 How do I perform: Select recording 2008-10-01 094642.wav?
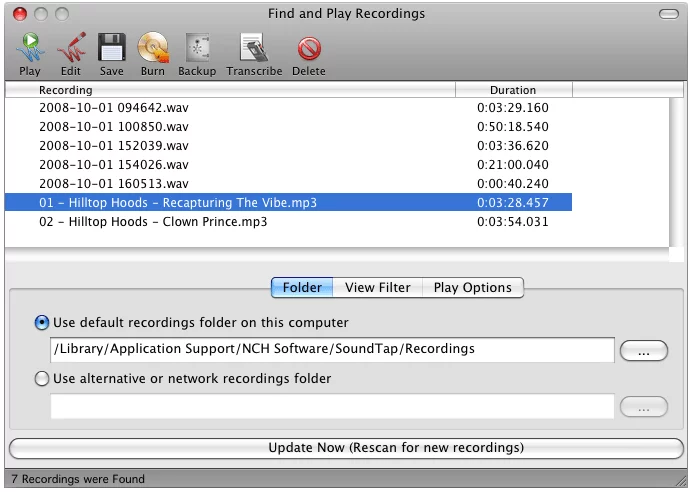click(x=113, y=108)
